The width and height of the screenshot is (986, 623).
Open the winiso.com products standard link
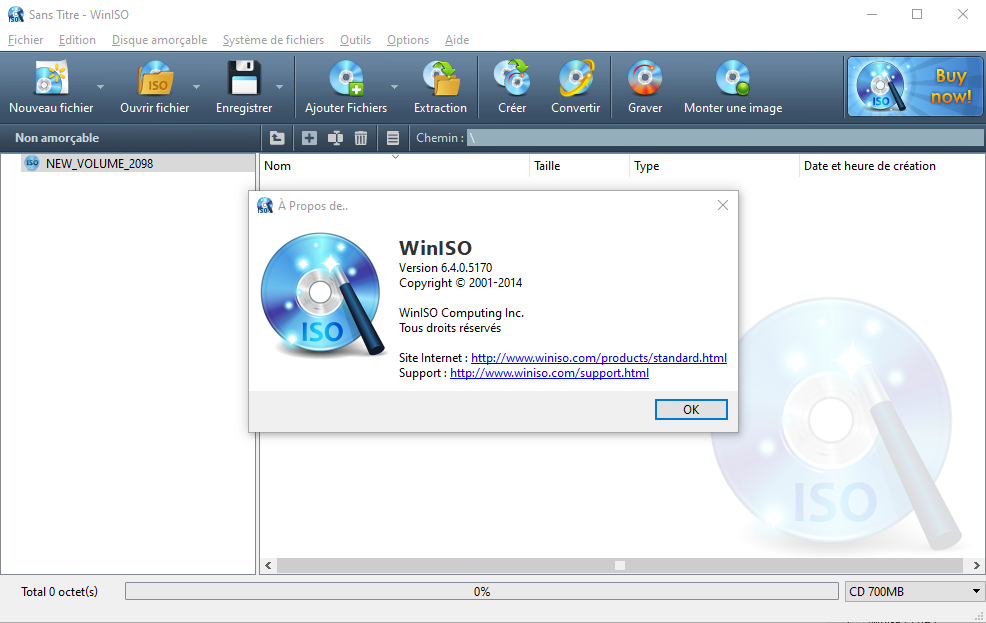pyautogui.click(x=599, y=358)
